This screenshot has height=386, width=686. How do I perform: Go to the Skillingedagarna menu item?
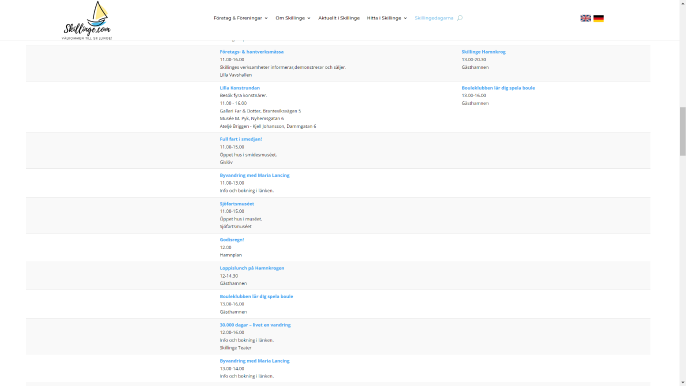tap(434, 18)
